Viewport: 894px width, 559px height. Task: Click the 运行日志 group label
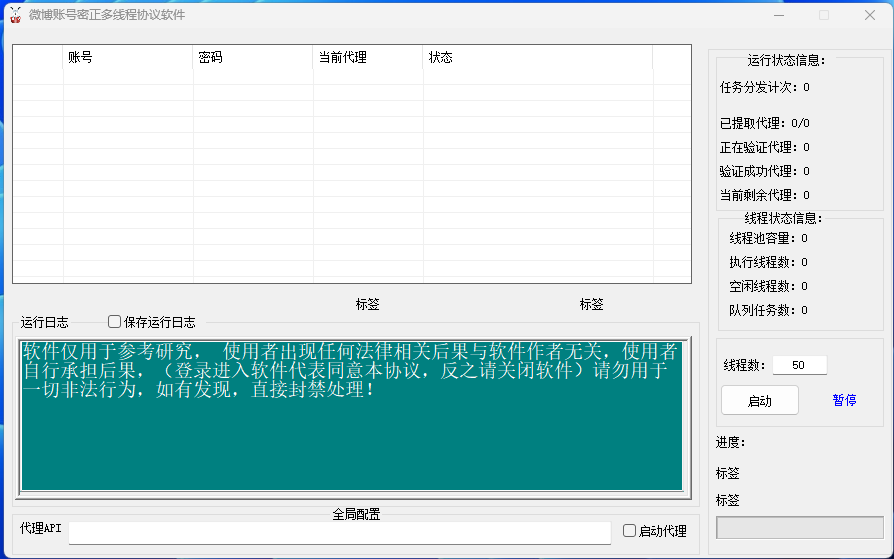[44, 322]
